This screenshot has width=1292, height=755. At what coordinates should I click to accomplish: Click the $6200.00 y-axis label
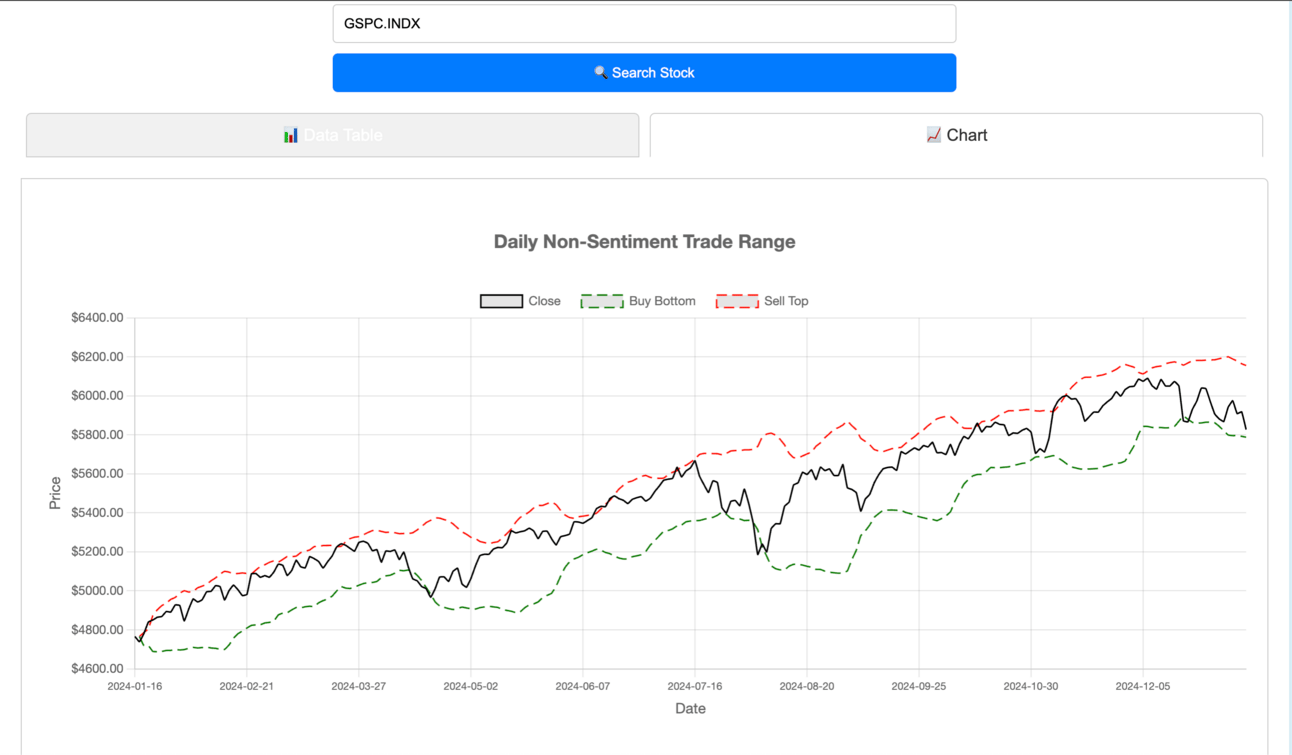(97, 357)
